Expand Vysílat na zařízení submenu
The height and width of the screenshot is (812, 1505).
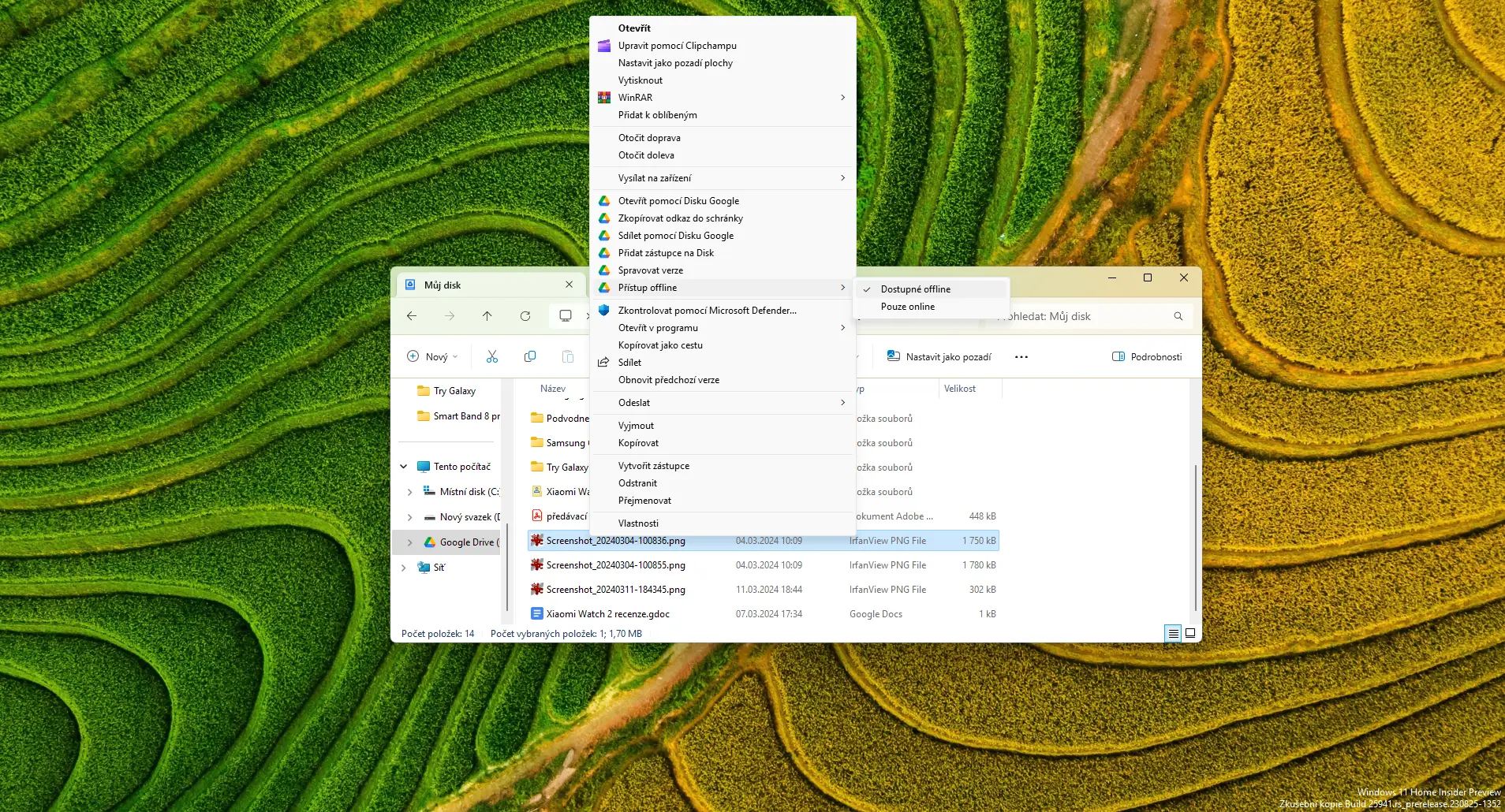842,178
